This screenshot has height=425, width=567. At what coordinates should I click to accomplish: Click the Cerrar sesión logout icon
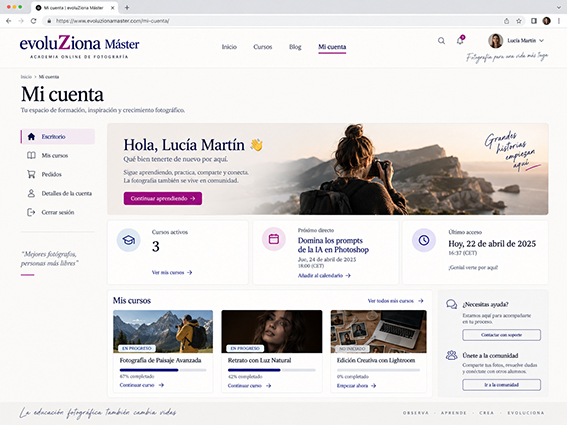pos(31,212)
